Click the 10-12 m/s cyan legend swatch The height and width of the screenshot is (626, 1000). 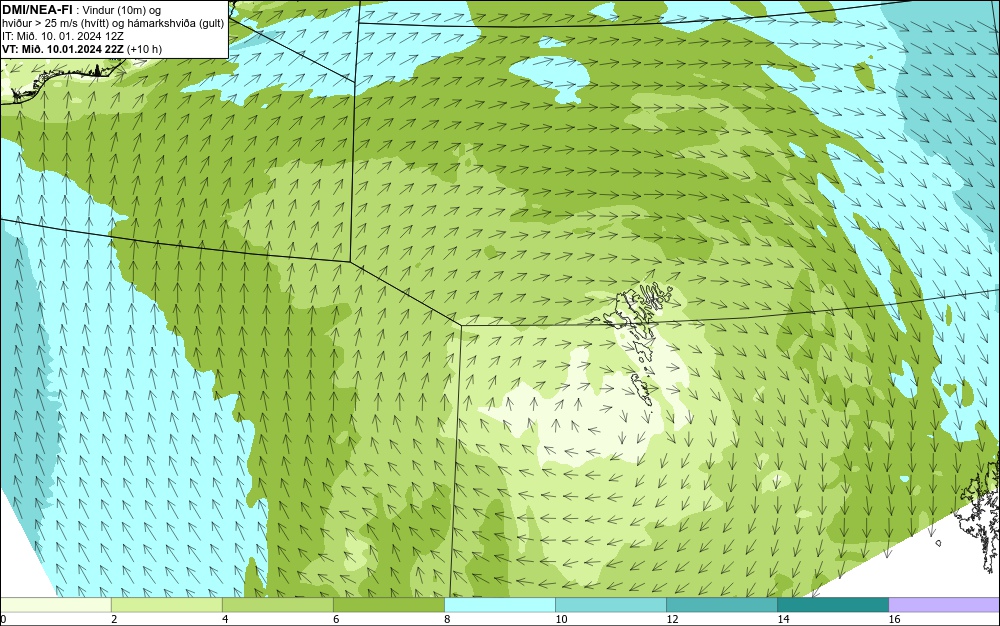click(610, 605)
